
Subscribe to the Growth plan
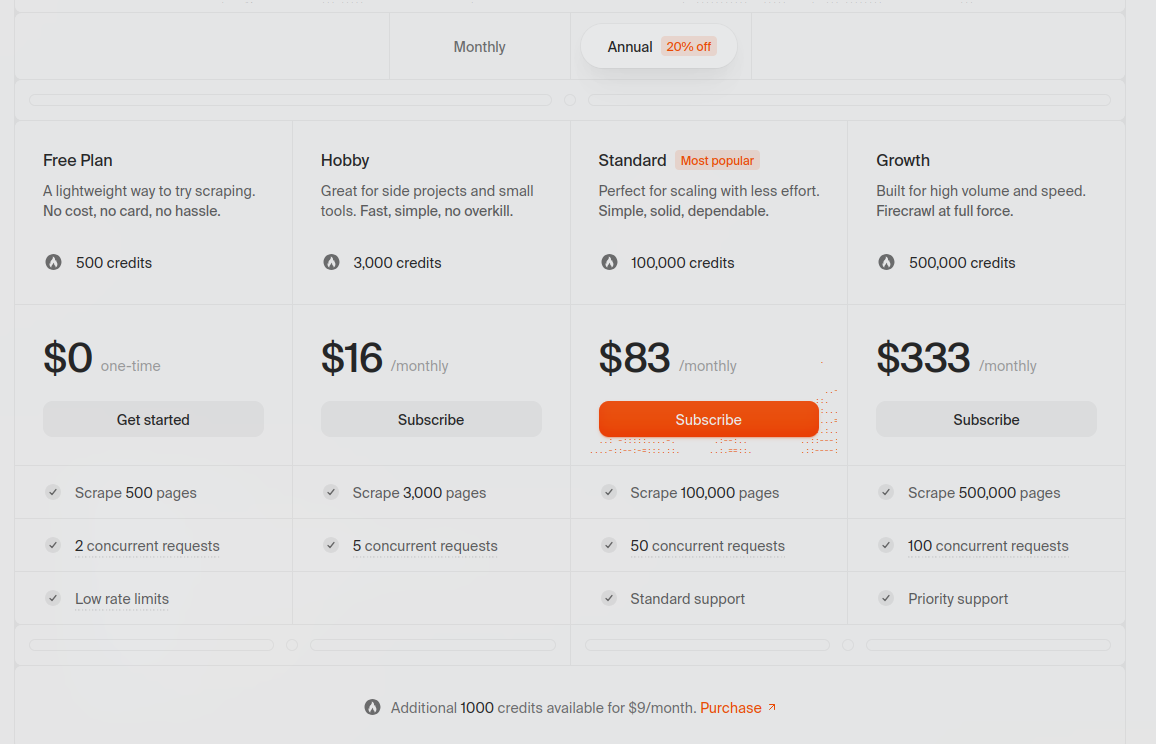point(986,420)
